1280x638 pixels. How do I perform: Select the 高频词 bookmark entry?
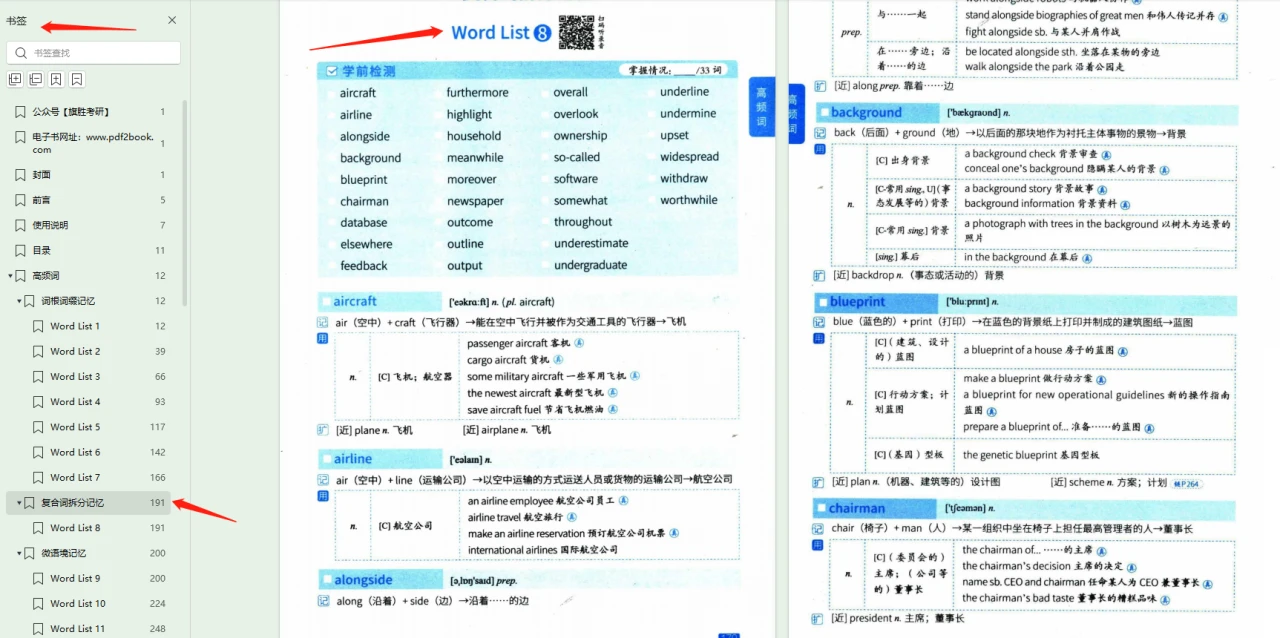click(x=46, y=276)
